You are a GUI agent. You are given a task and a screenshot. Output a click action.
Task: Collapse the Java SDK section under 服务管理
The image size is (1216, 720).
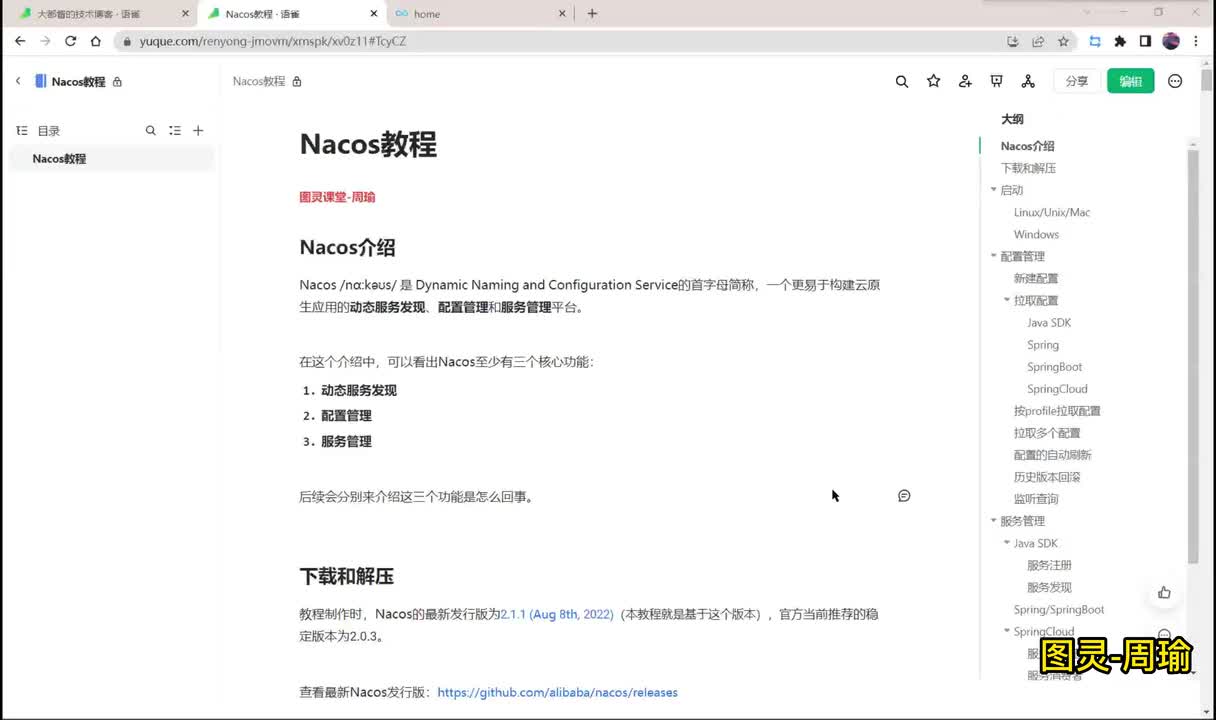[x=1006, y=543]
